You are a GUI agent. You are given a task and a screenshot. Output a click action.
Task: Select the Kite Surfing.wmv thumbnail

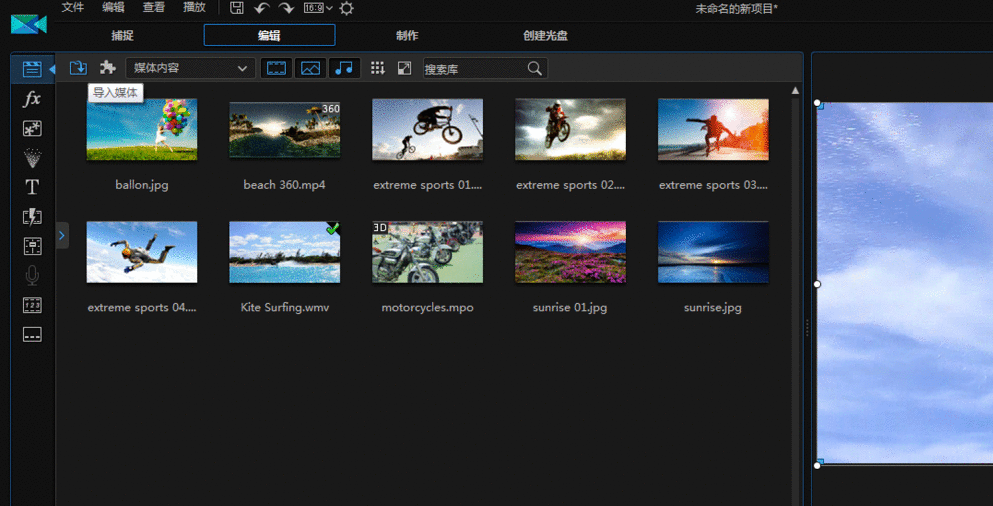point(284,252)
